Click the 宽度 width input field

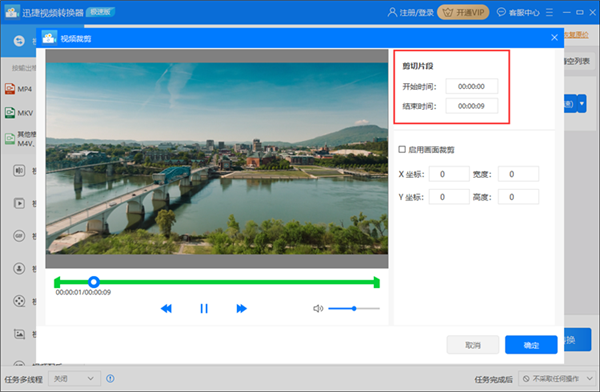coord(518,174)
